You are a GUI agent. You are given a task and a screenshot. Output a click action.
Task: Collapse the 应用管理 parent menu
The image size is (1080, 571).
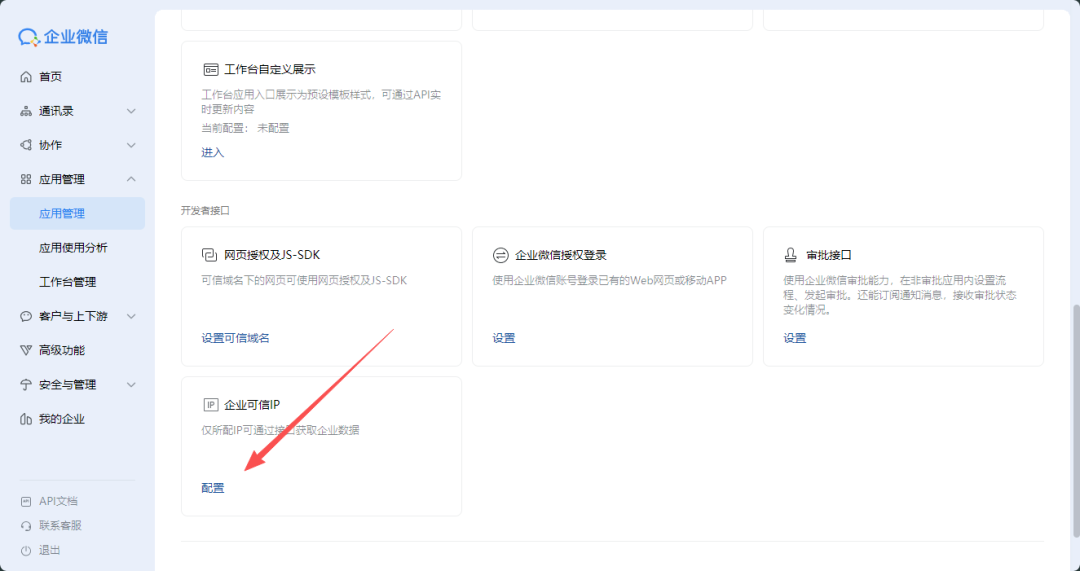pyautogui.click(x=131, y=179)
